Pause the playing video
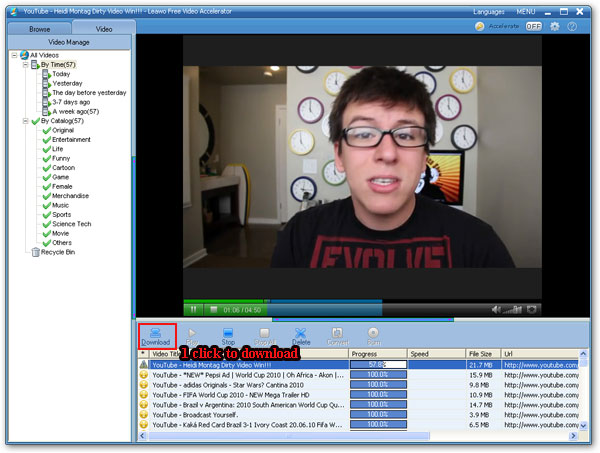Image resolution: width=600 pixels, height=453 pixels. 194,309
